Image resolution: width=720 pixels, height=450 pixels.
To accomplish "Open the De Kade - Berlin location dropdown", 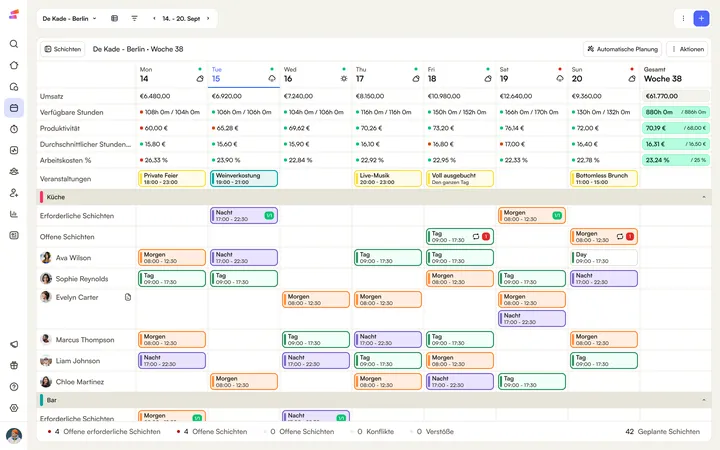I will point(69,18).
